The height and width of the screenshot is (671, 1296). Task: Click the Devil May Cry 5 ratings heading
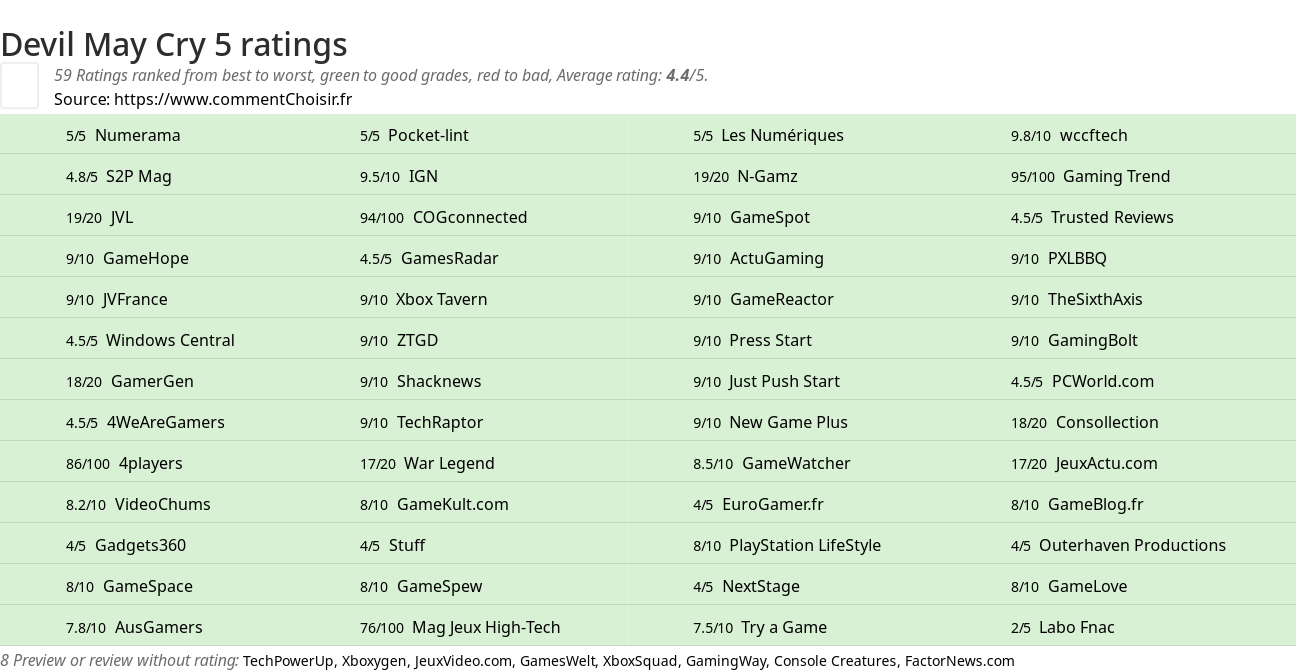click(x=174, y=44)
